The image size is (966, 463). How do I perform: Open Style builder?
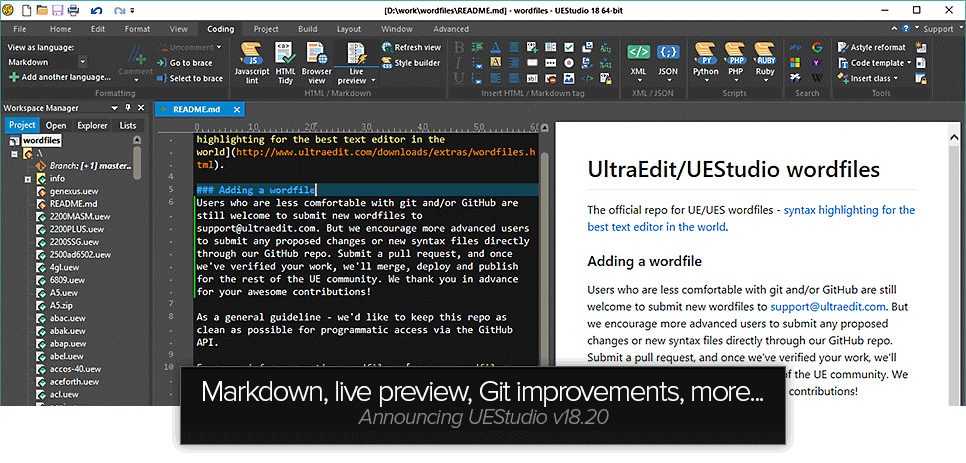click(411, 63)
